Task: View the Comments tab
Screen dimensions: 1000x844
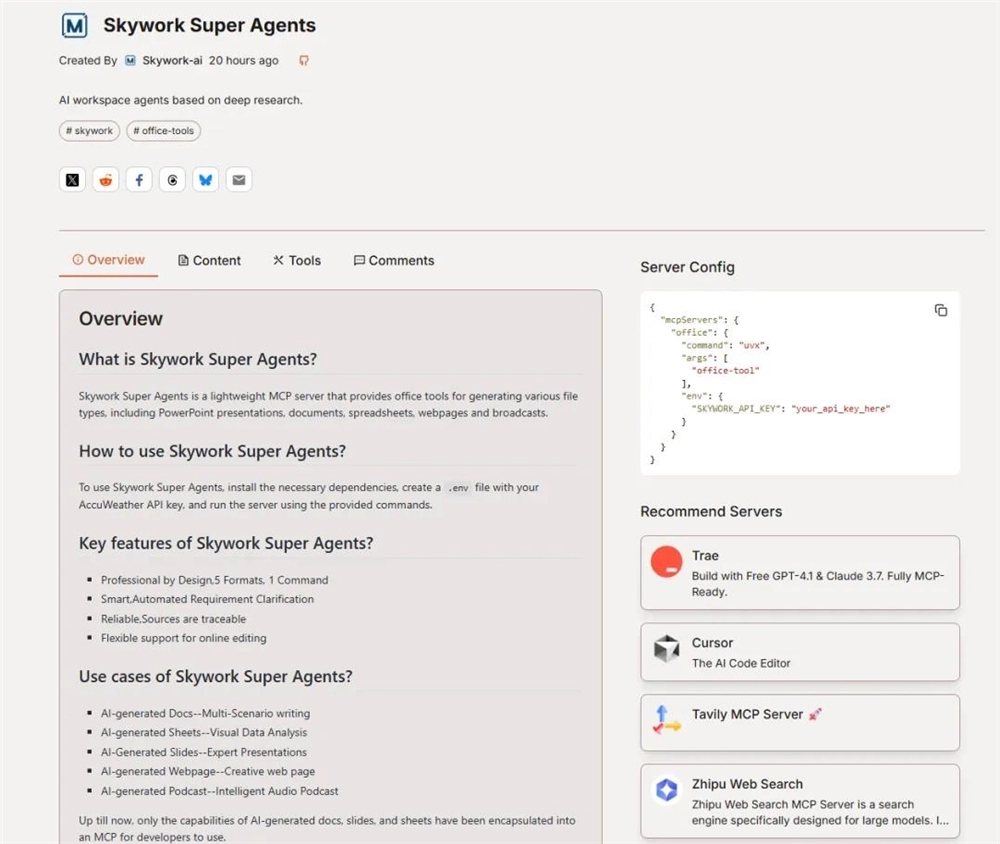Action: (x=394, y=261)
